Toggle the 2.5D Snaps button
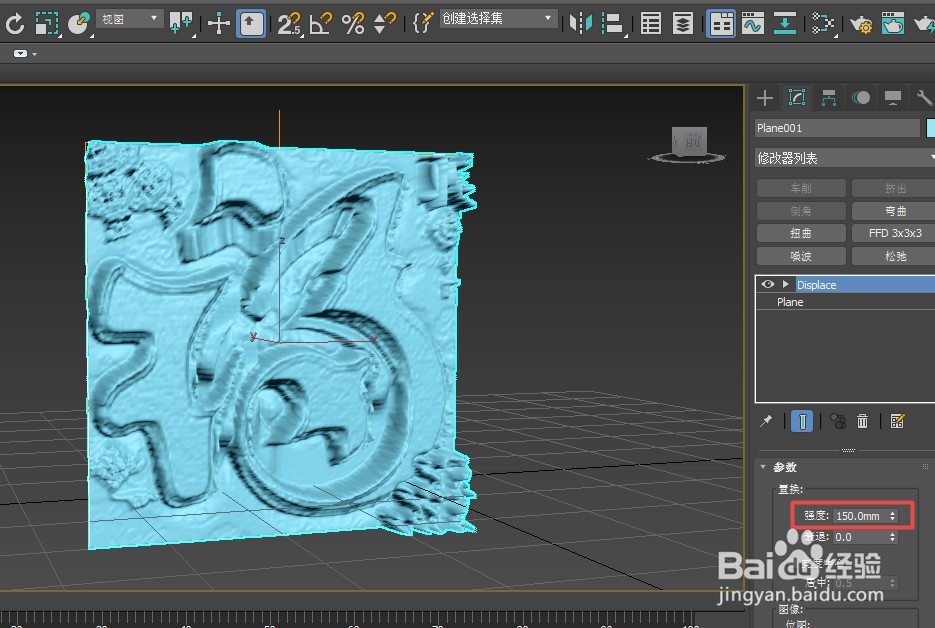This screenshot has height=628, width=935. point(289,24)
